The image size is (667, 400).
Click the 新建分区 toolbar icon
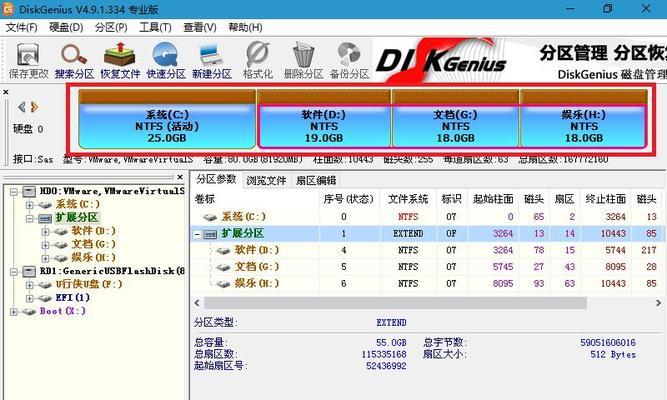(x=212, y=60)
